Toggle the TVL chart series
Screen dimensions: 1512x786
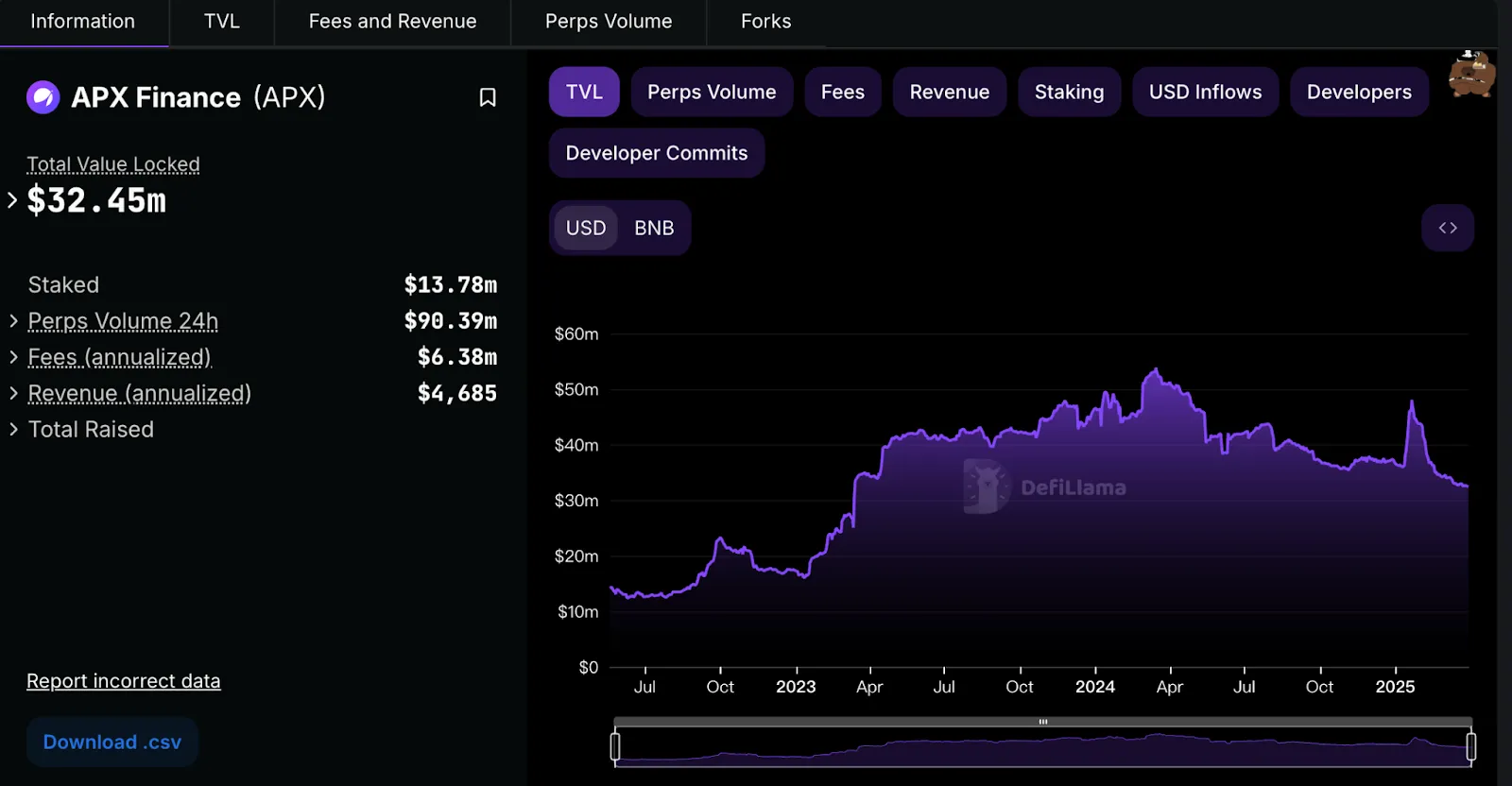(x=584, y=92)
